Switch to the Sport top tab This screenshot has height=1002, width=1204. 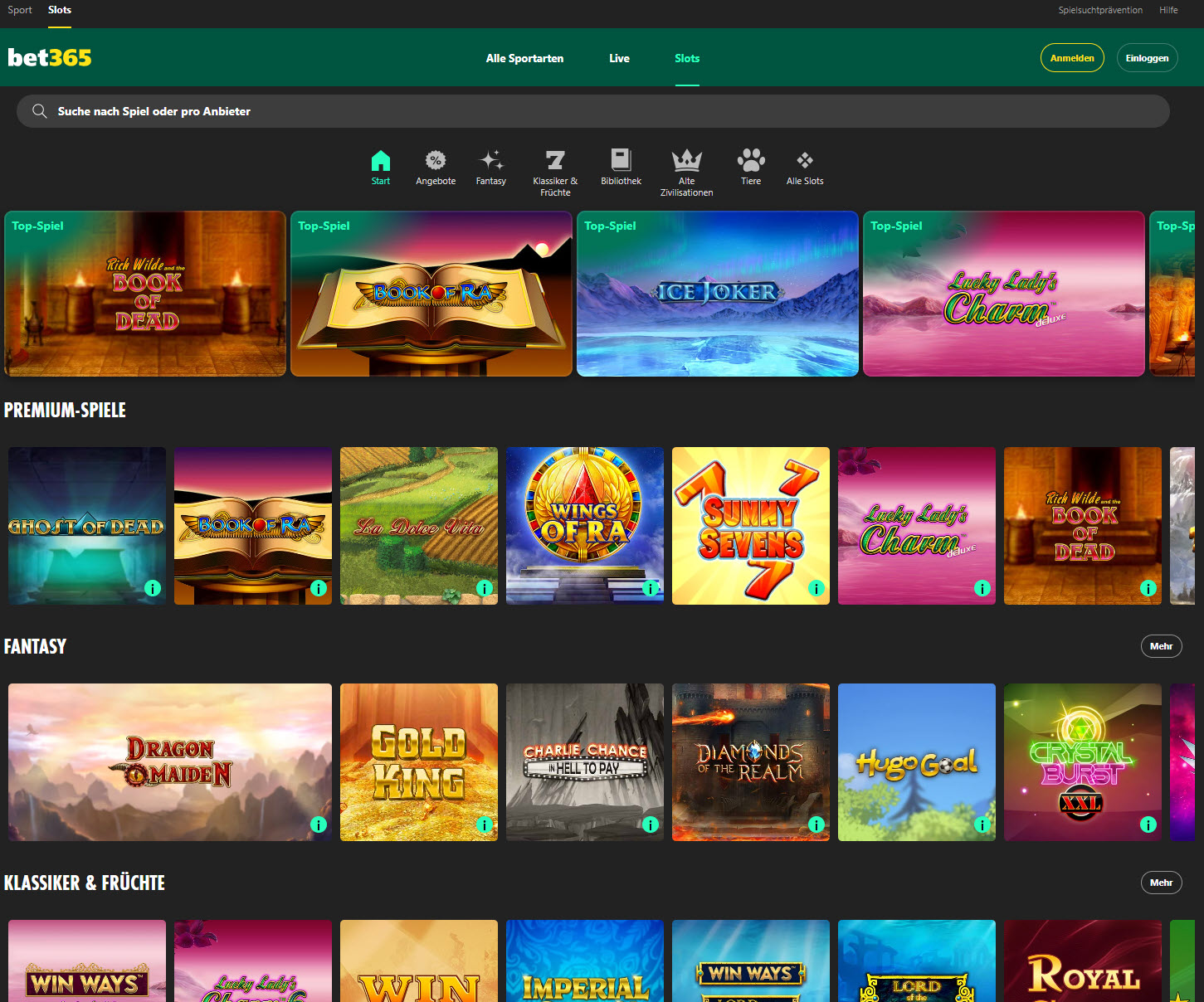coord(20,10)
